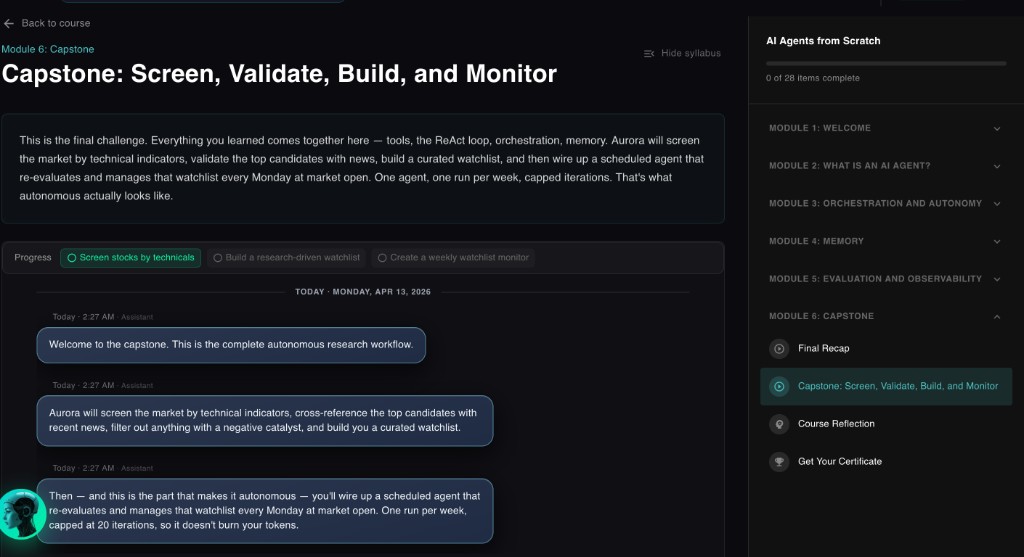Click the Get Your Certificate trophy icon
1024x557 pixels.
(779, 462)
